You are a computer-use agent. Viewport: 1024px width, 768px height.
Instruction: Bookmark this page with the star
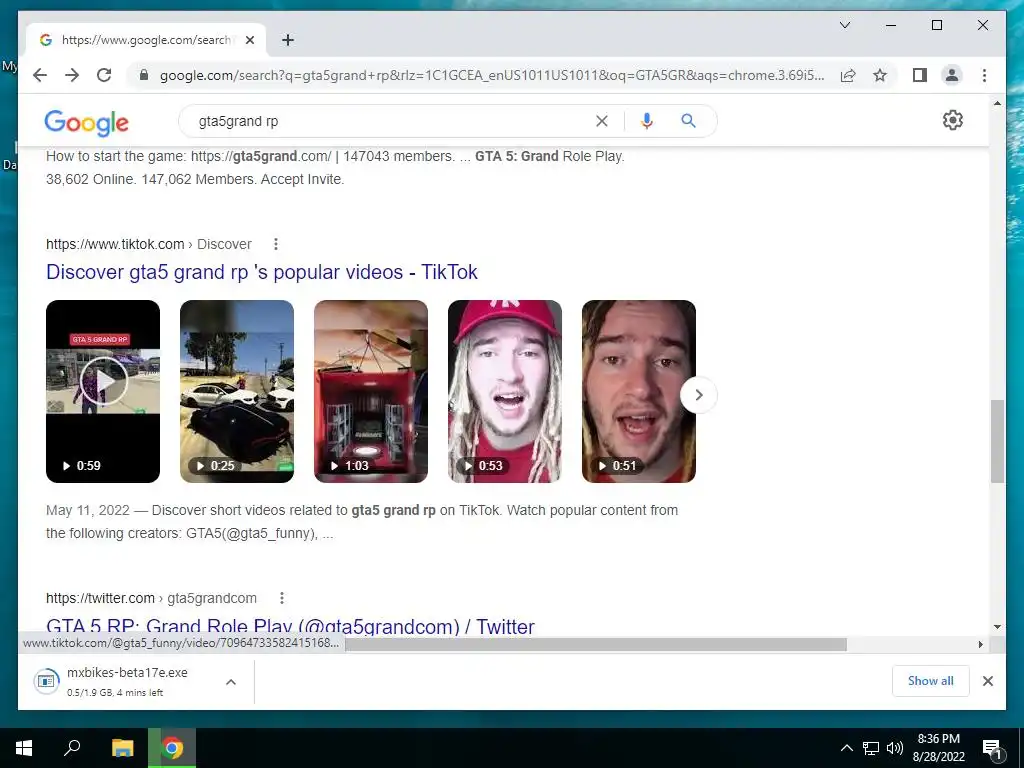pos(880,75)
